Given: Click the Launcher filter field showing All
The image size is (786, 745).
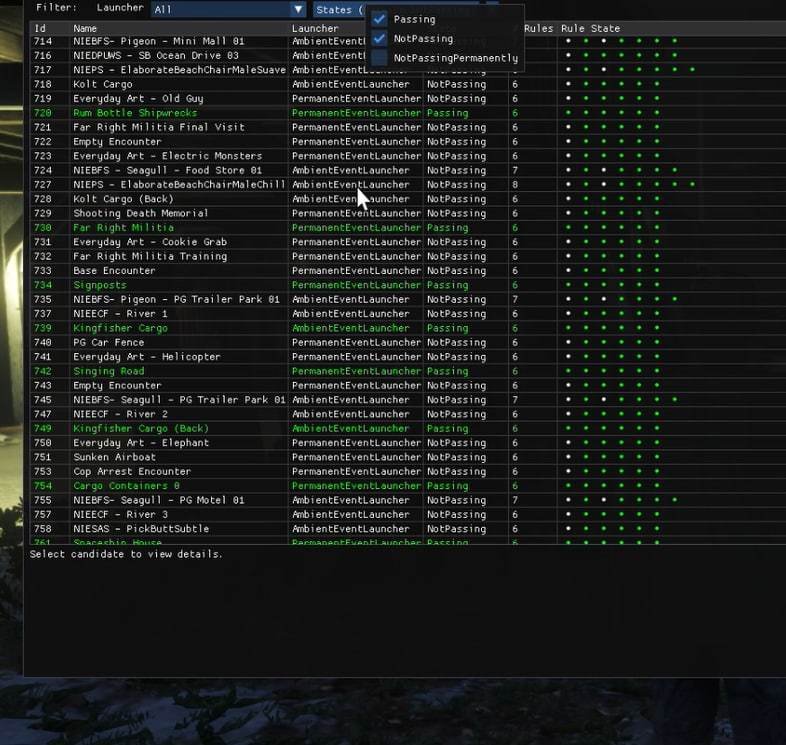Looking at the screenshot, I should [x=220, y=9].
